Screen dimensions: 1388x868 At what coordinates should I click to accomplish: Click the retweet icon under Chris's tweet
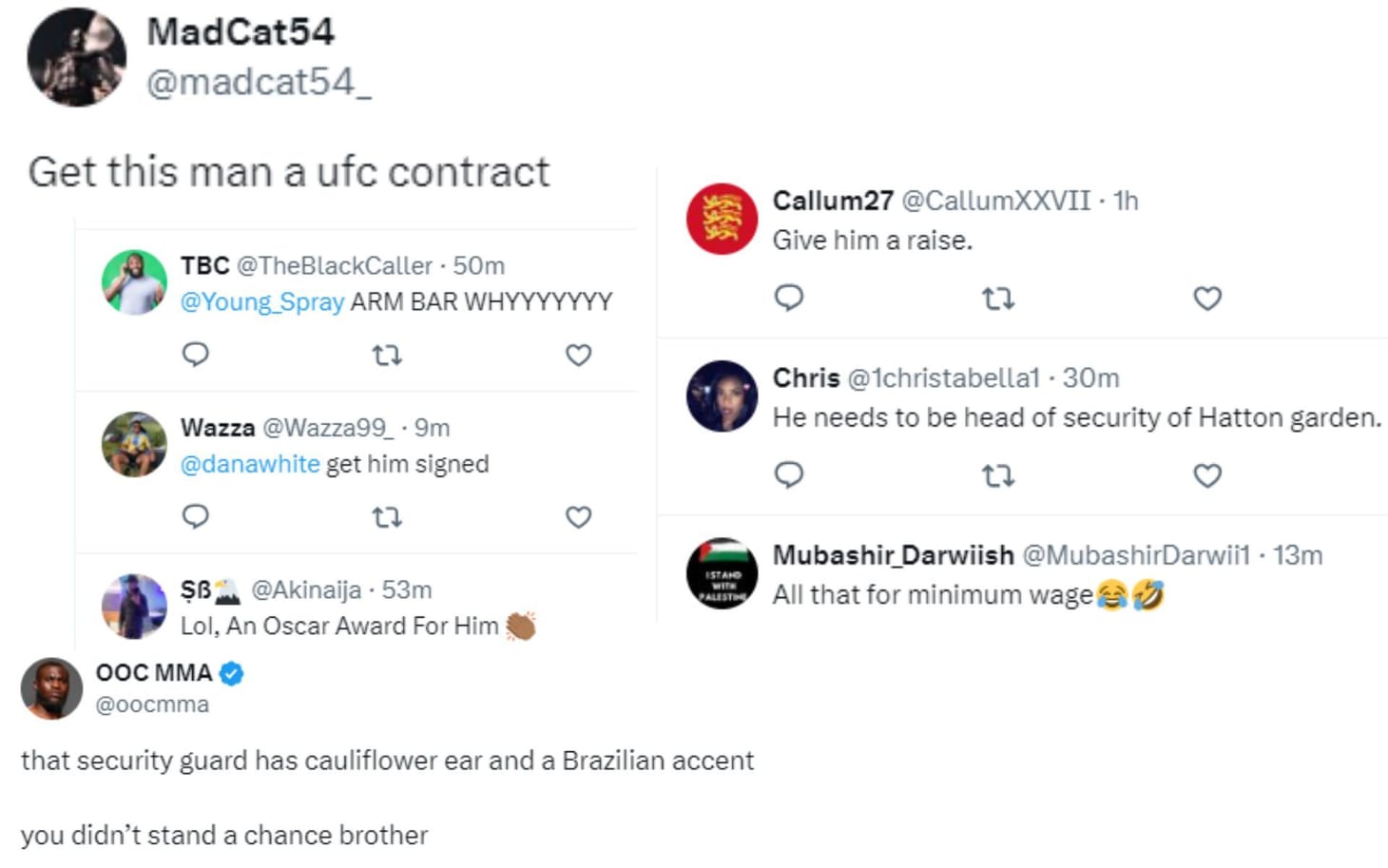coord(997,475)
